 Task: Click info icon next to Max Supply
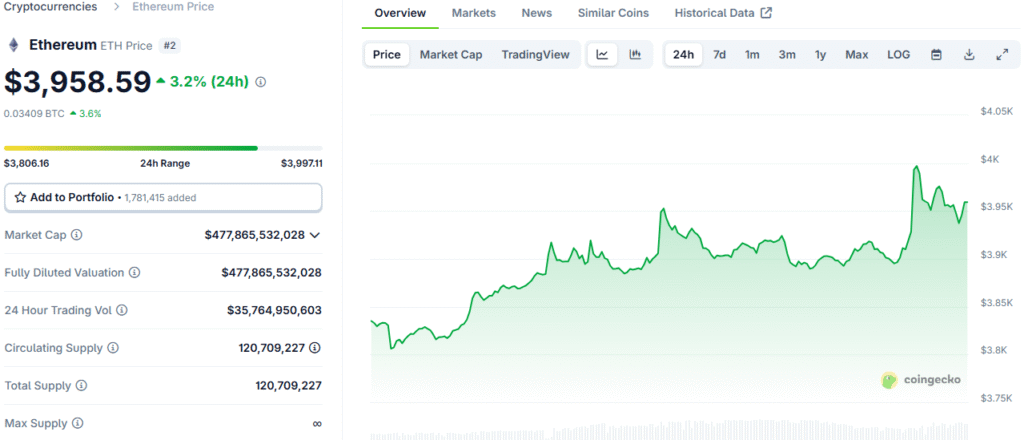(x=78, y=424)
